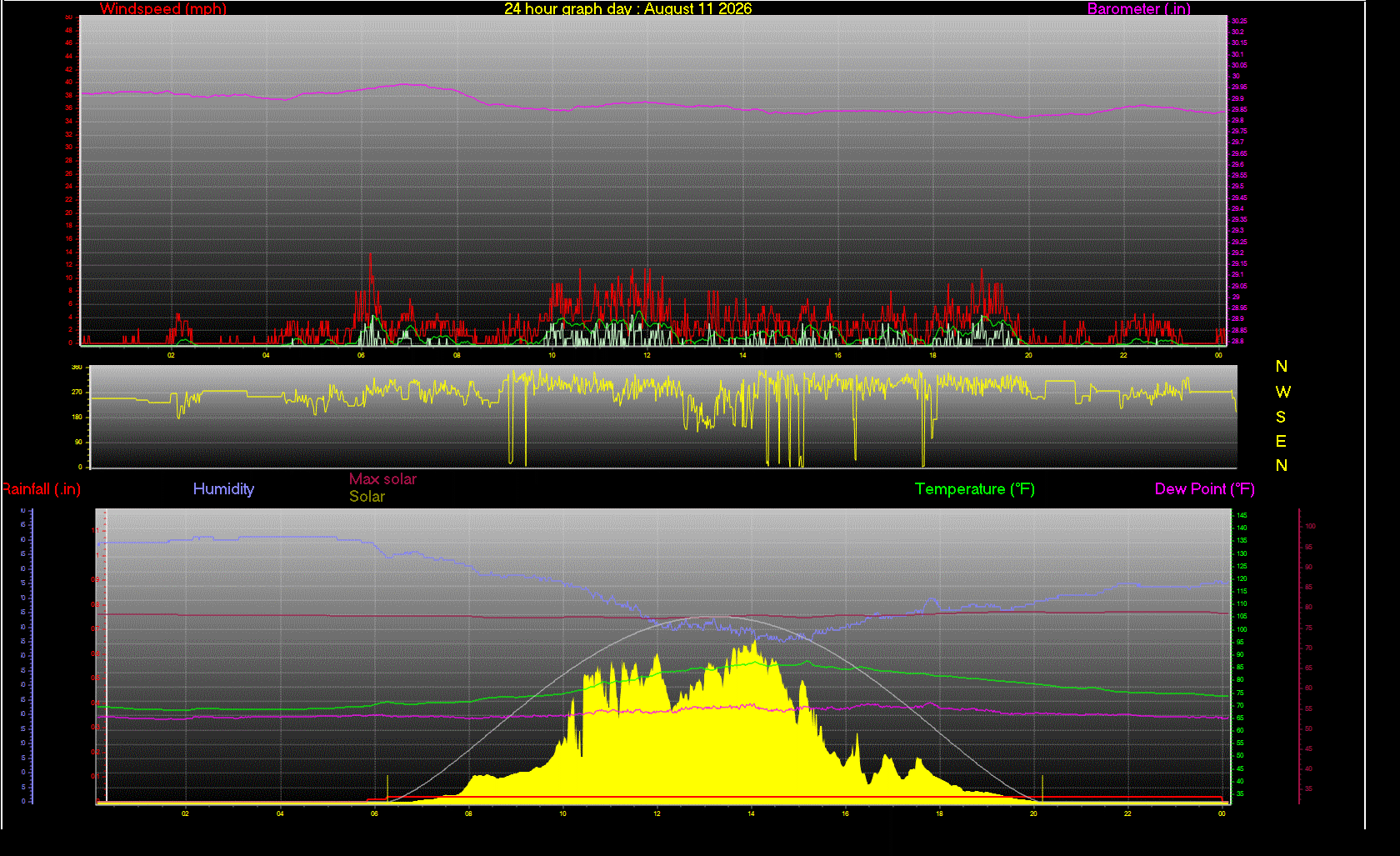1400x856 pixels.
Task: Click barometer axis value '28.8'
Action: (x=1237, y=341)
